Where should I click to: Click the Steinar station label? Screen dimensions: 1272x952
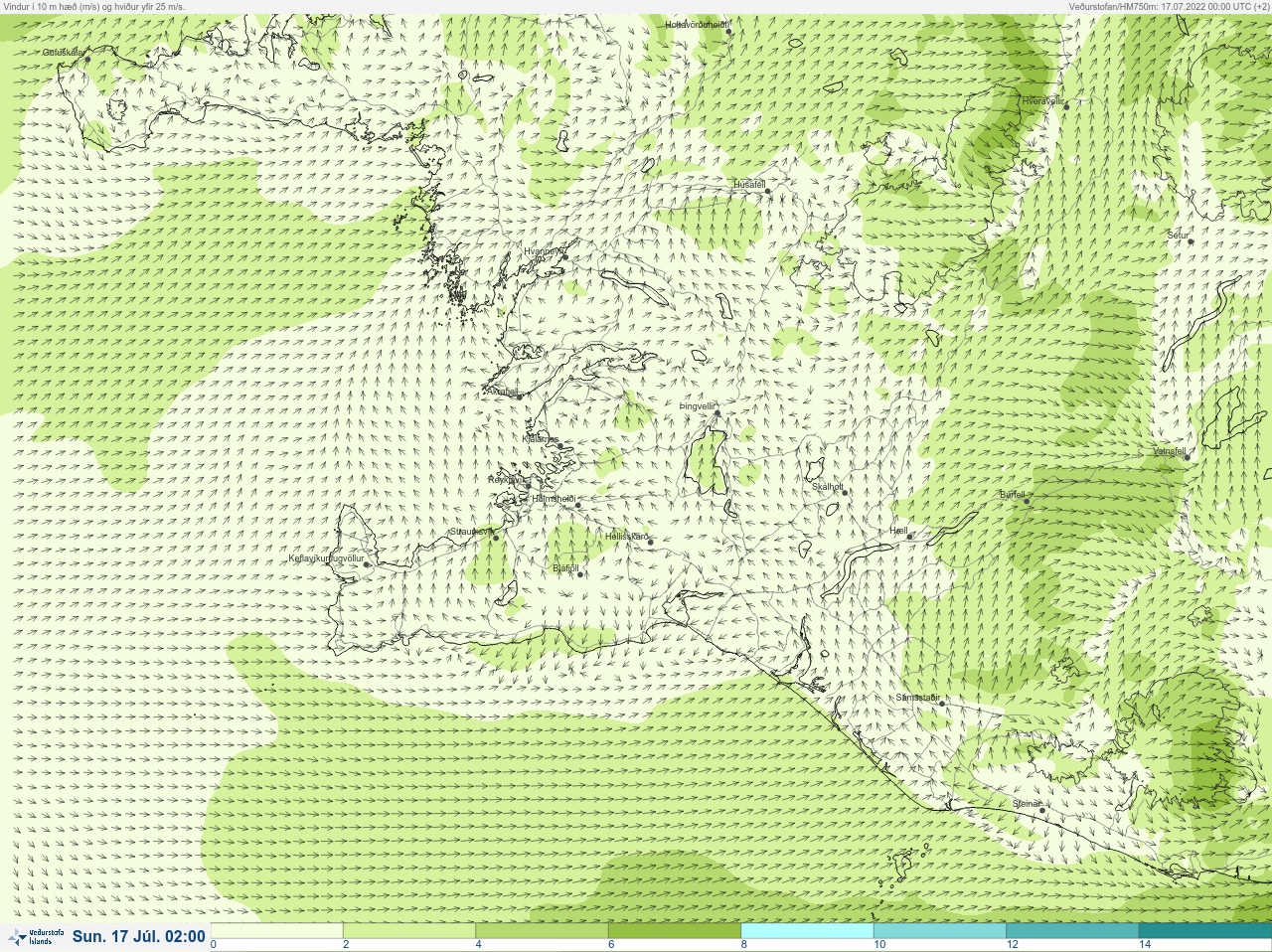pyautogui.click(x=1027, y=804)
